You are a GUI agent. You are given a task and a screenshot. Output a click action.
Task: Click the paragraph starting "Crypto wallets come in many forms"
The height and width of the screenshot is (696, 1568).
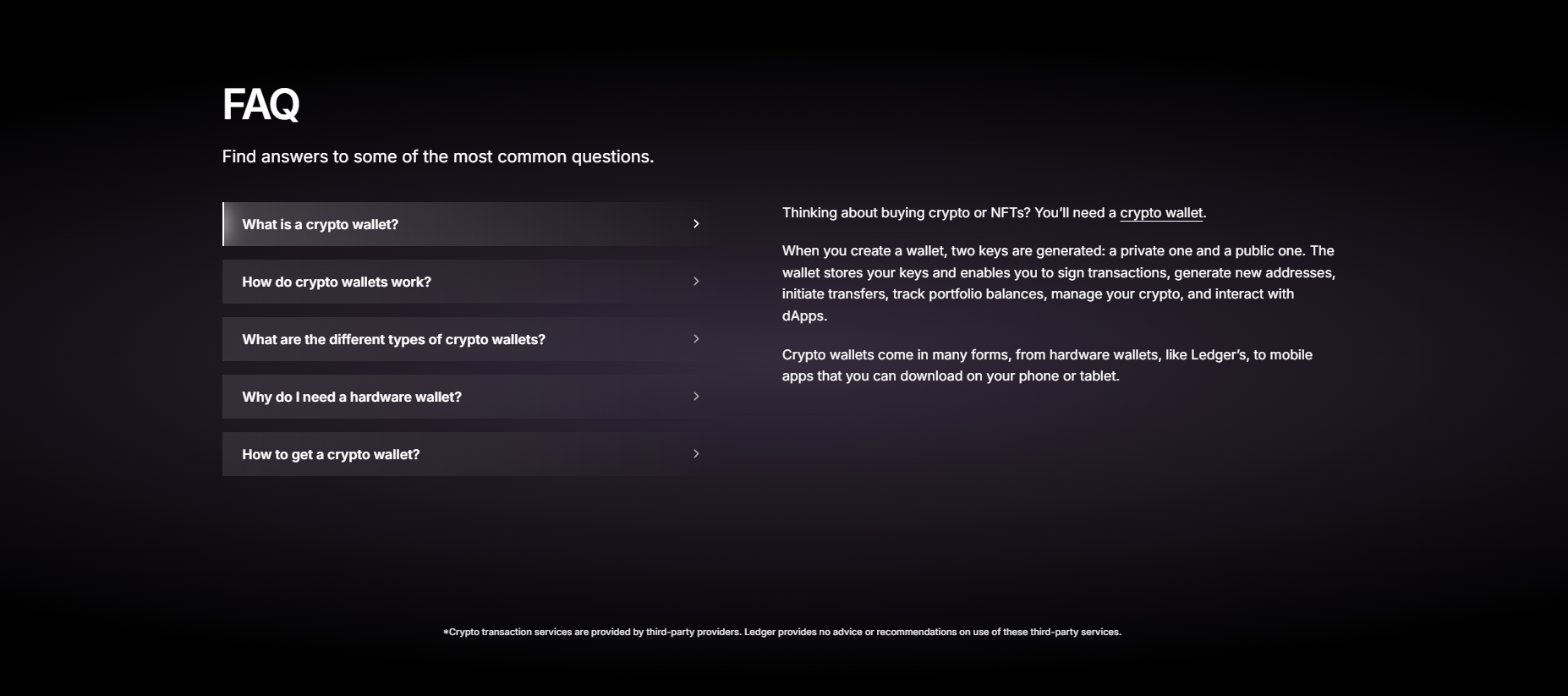coord(1046,365)
